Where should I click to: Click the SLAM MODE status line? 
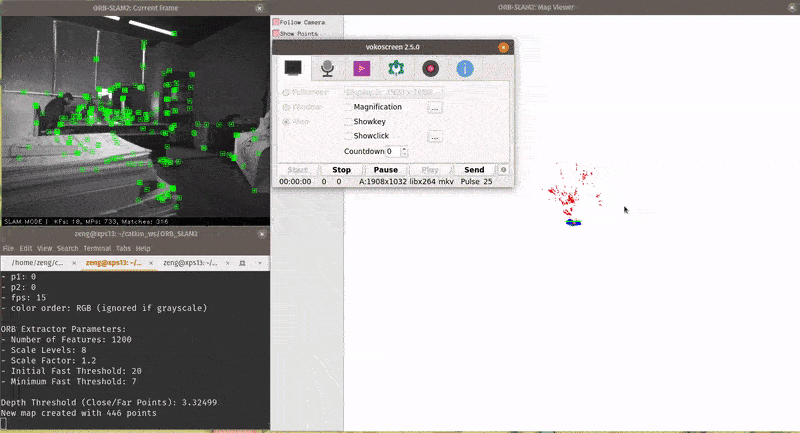point(85,222)
